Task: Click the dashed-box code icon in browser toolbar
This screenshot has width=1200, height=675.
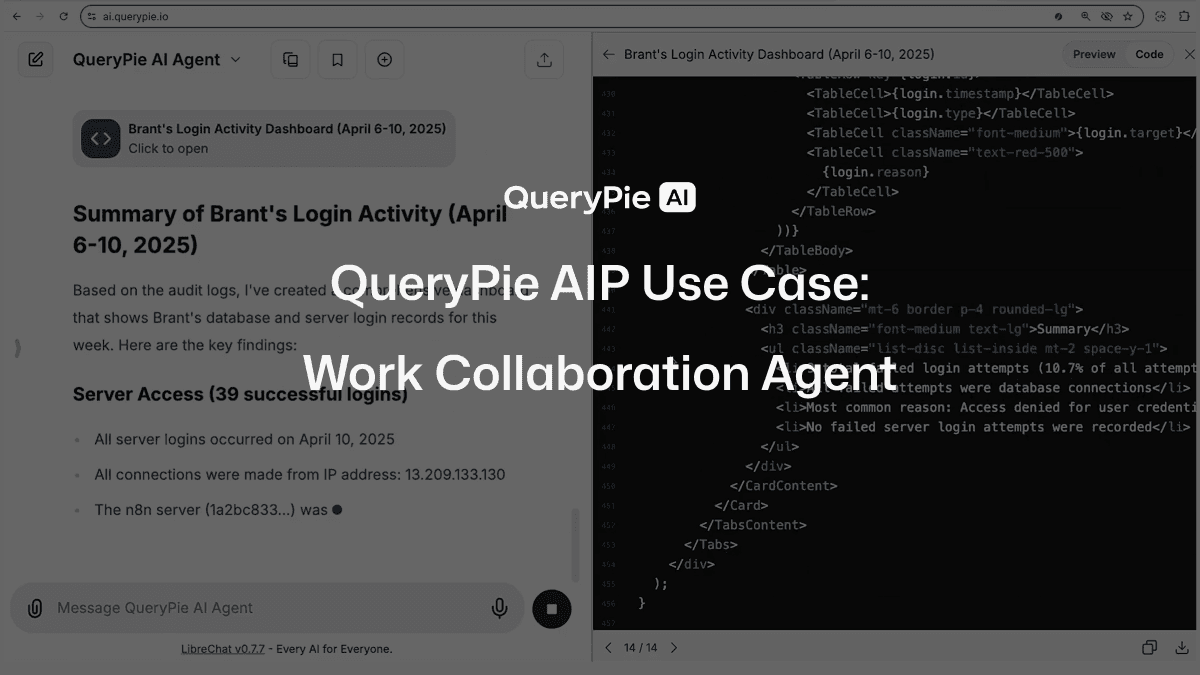Action: 1160,17
